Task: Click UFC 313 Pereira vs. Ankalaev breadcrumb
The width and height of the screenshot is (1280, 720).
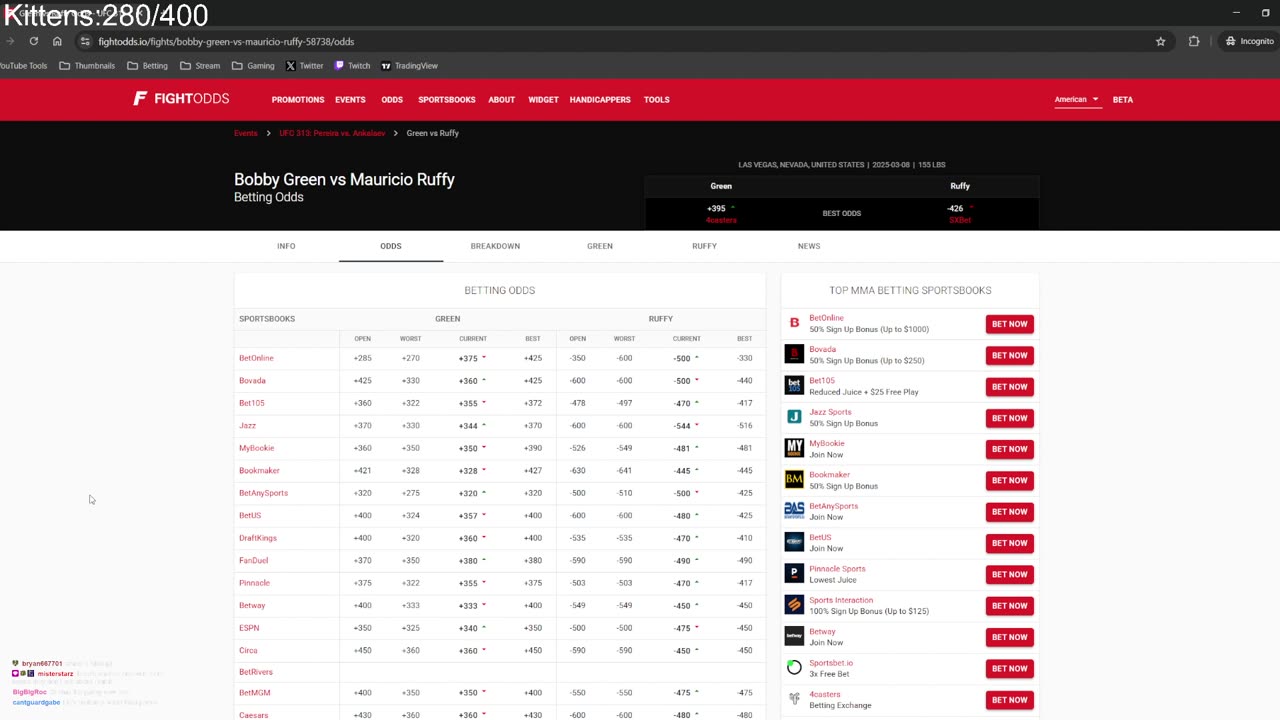Action: coord(330,133)
